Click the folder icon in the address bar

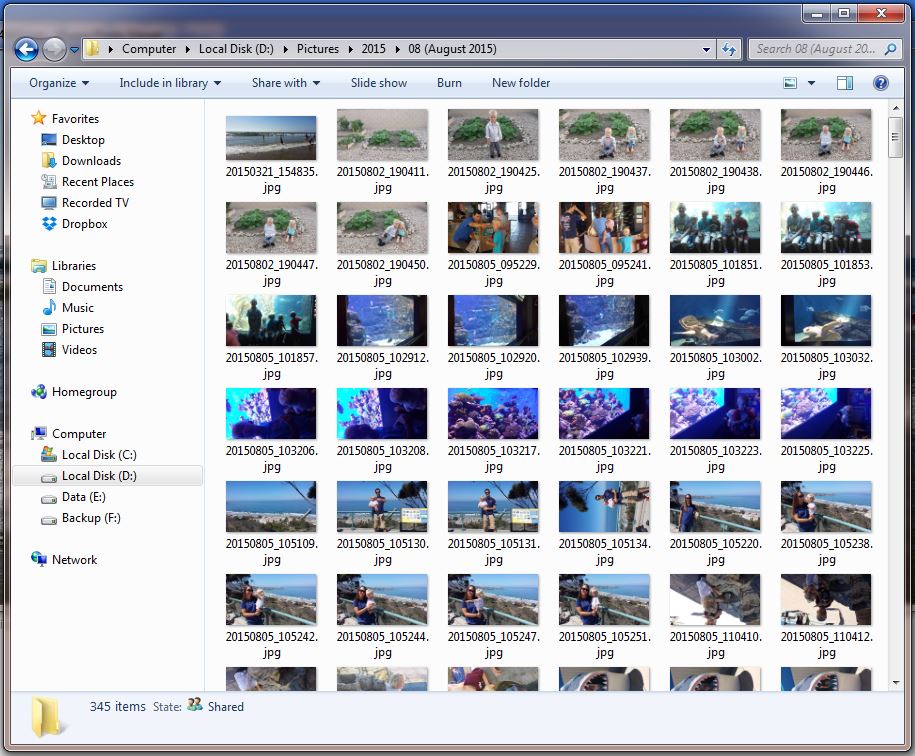92,49
